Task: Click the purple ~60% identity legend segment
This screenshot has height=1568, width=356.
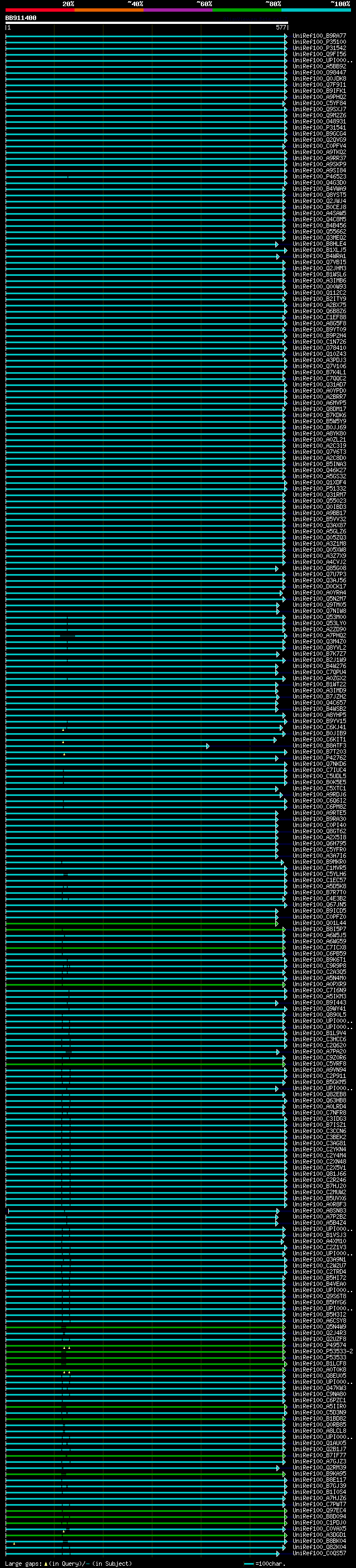Action: (177, 10)
